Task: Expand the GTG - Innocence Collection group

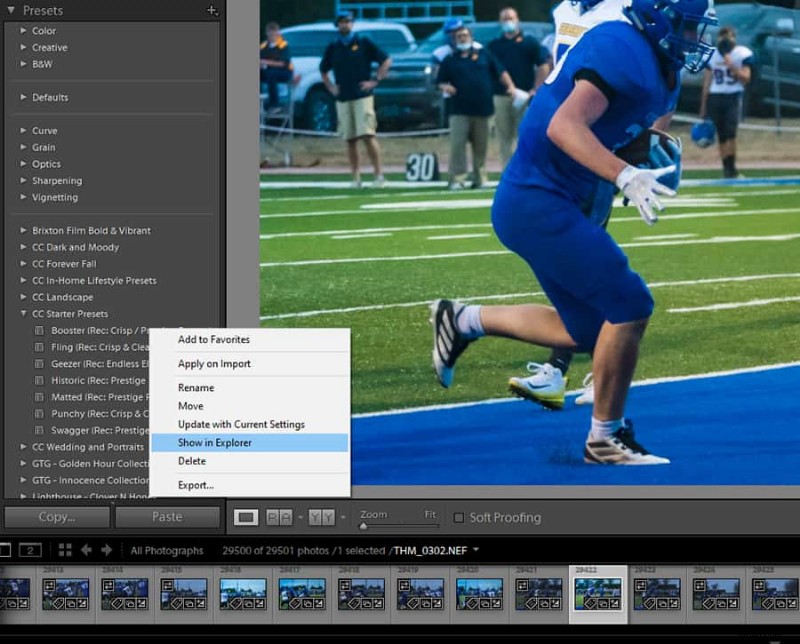Action: coord(23,480)
